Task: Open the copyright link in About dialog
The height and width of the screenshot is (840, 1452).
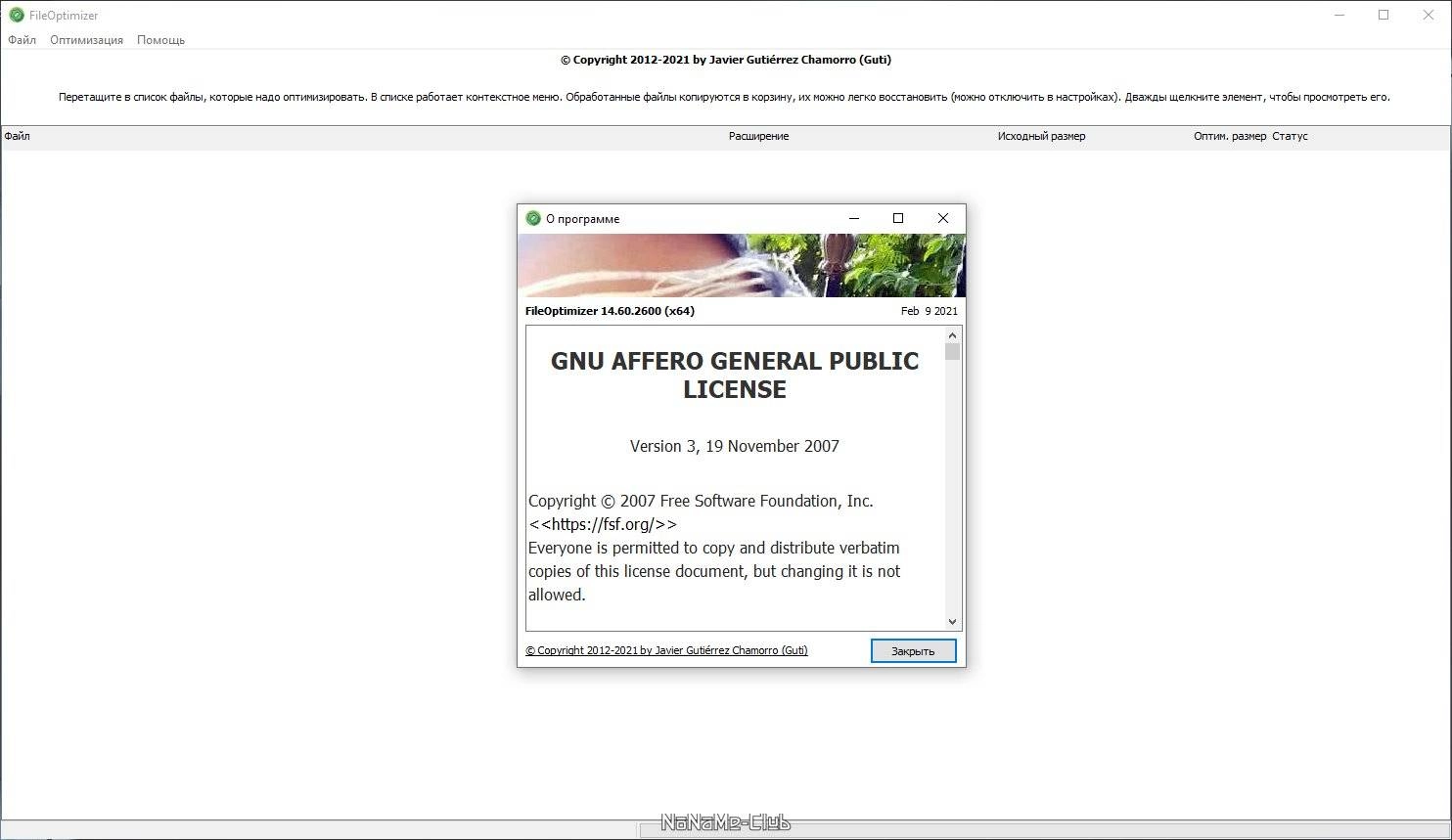Action: pos(666,650)
